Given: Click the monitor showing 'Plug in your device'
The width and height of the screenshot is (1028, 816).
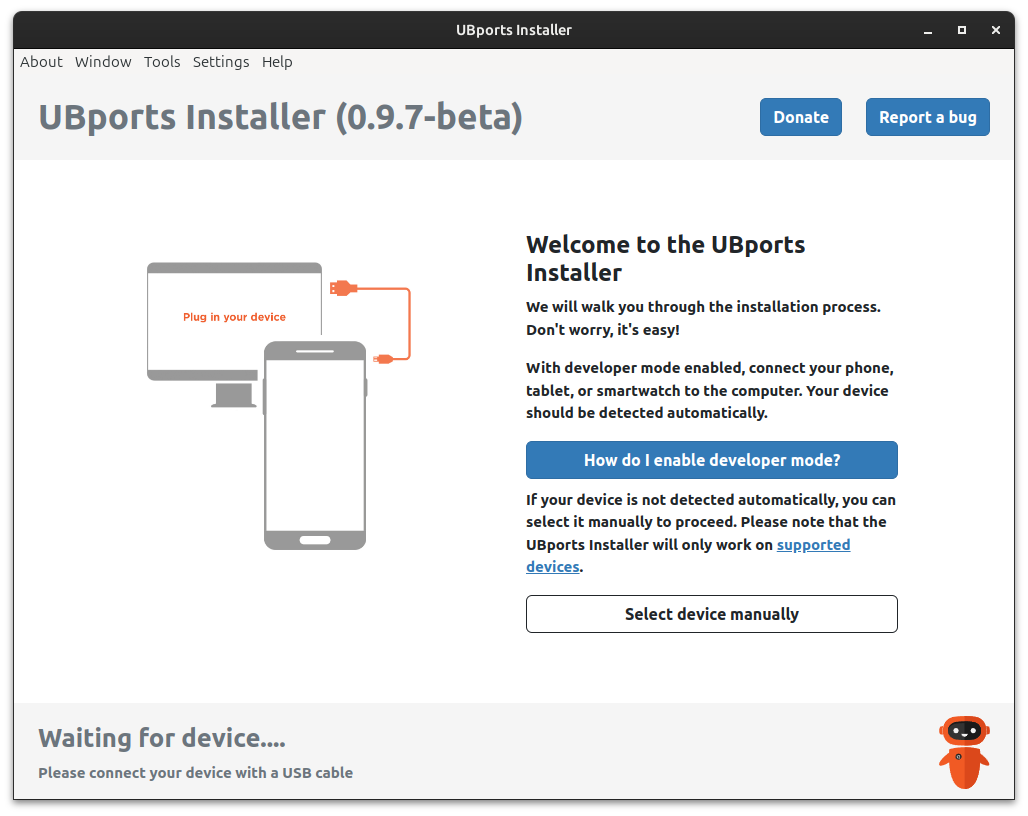Looking at the screenshot, I should (210, 315).
